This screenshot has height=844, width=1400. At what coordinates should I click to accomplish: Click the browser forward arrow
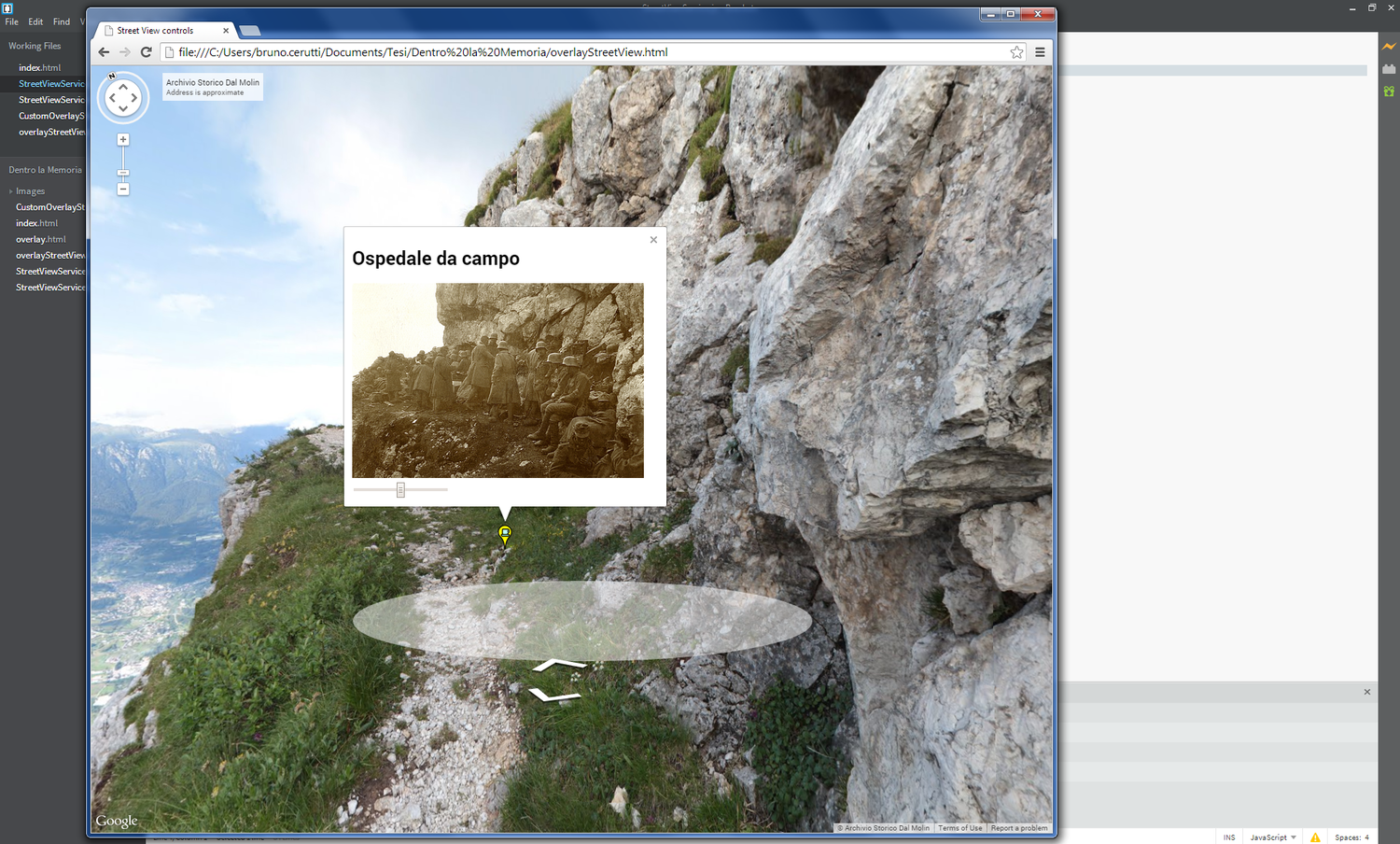coord(125,52)
